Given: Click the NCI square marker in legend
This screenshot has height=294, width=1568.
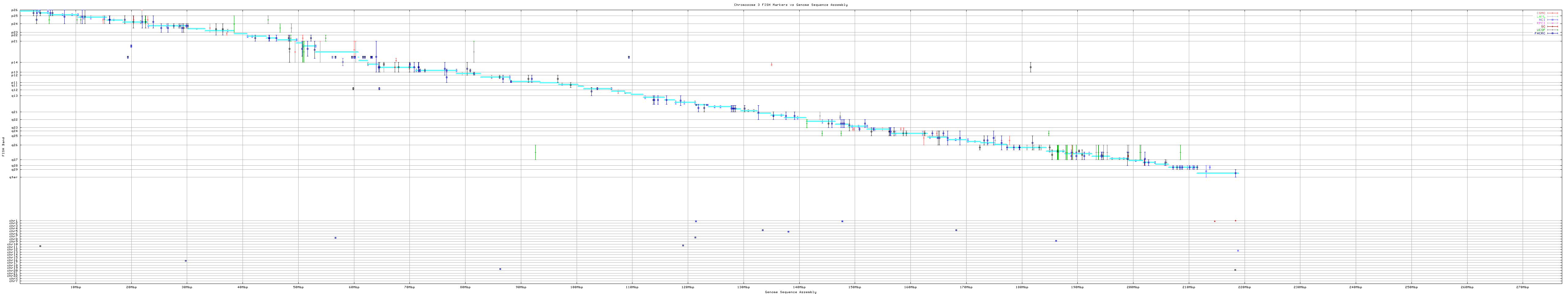Looking at the screenshot, I should [1552, 20].
